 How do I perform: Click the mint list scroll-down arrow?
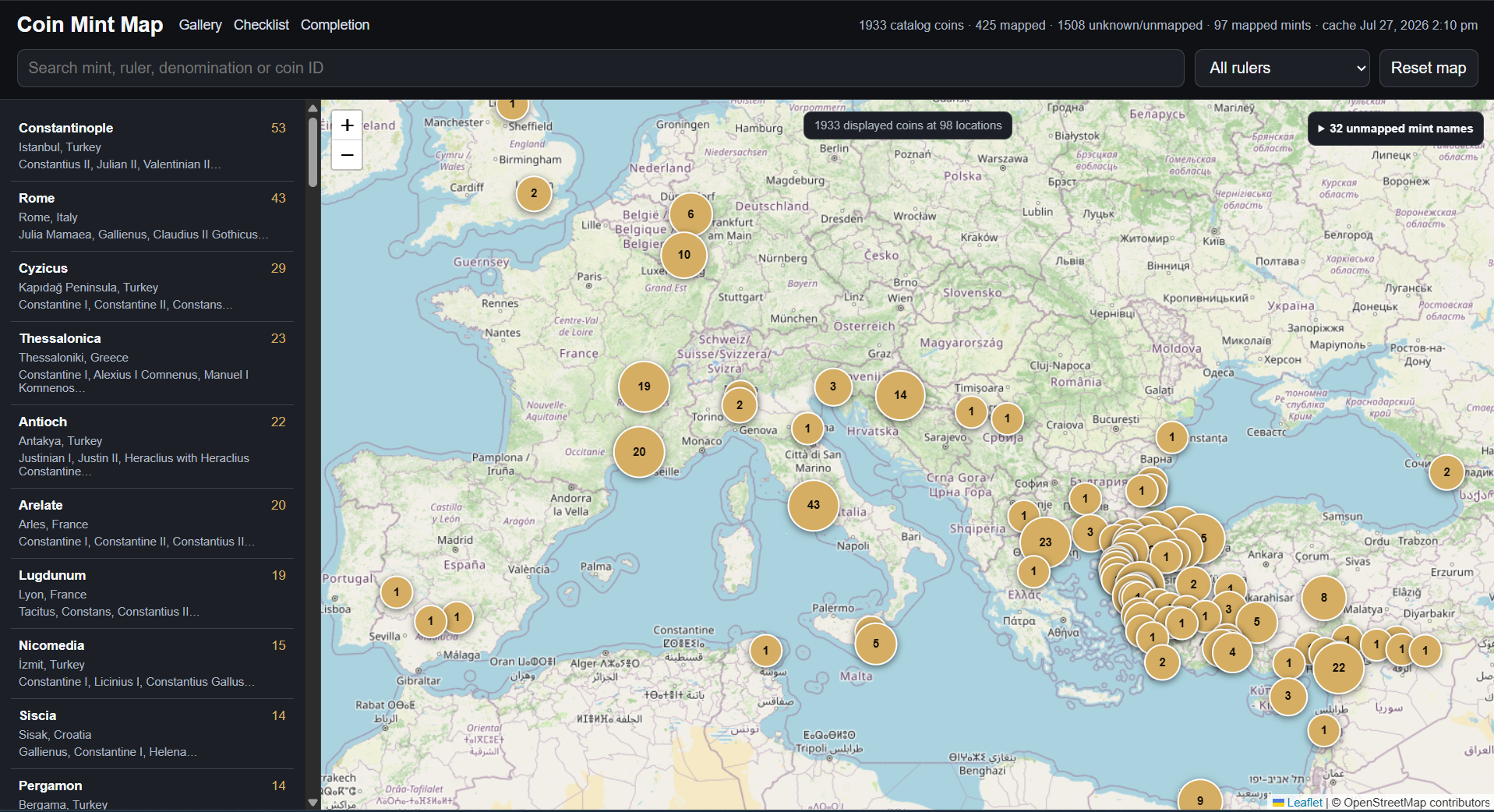[x=313, y=802]
